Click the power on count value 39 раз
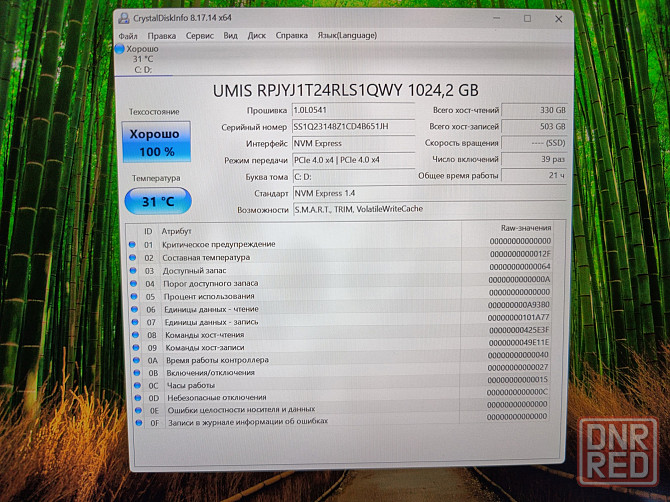This screenshot has height=502, width=670. click(x=535, y=159)
